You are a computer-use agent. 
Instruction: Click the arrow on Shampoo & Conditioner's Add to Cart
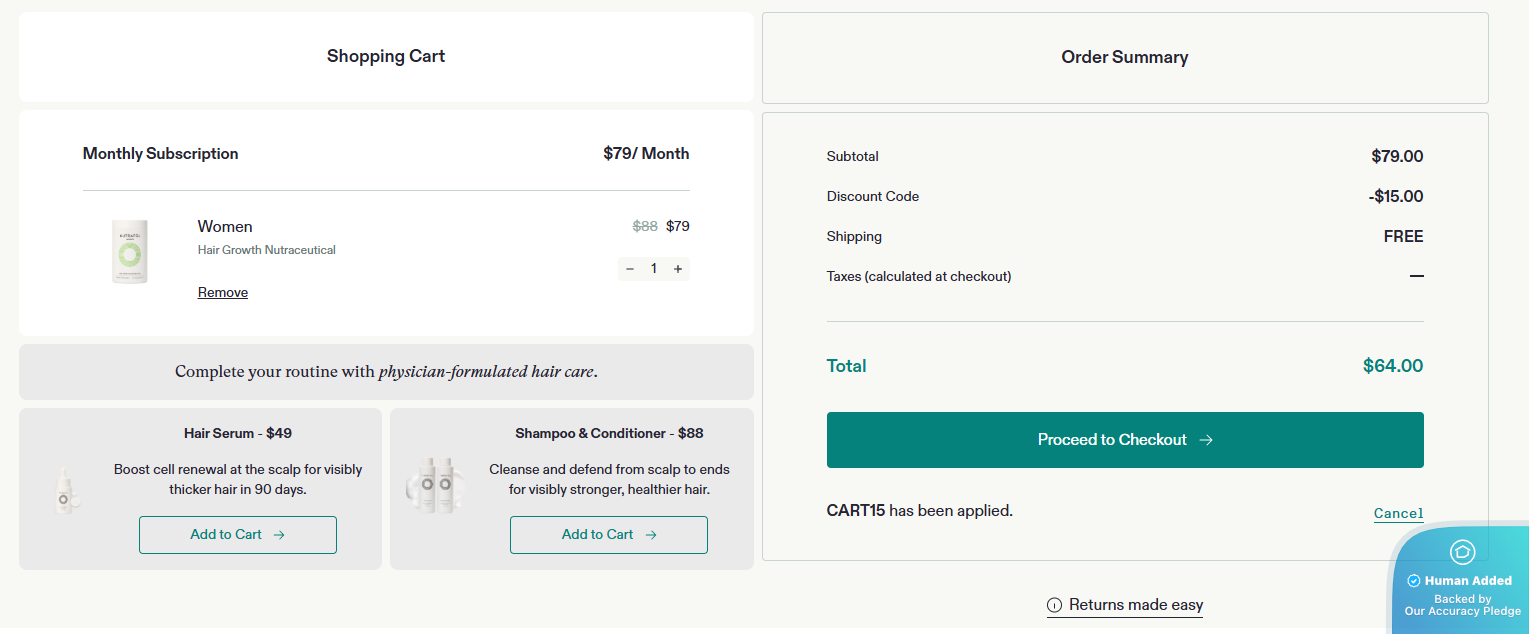pyautogui.click(x=651, y=535)
